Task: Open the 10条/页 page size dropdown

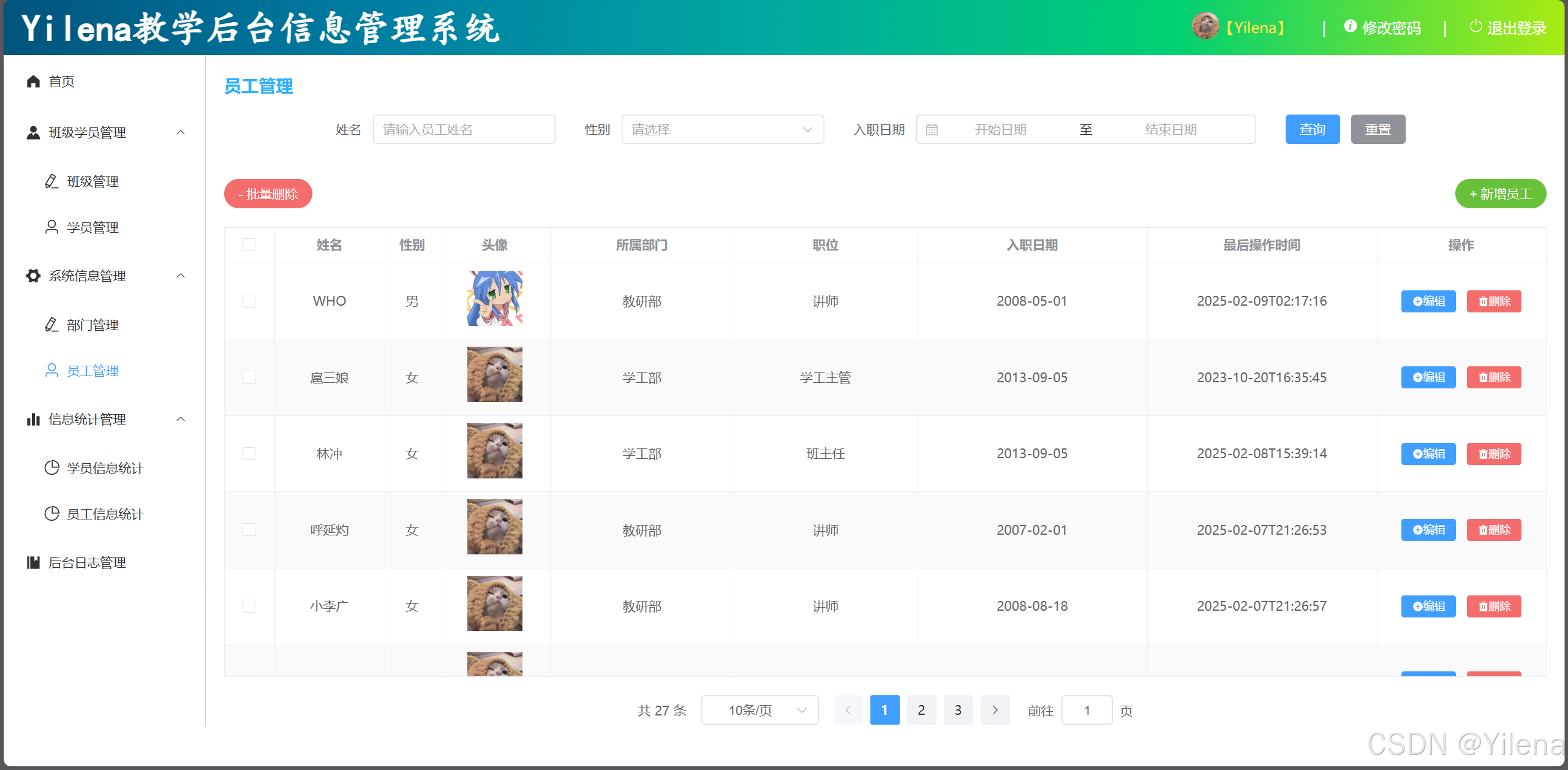Action: tap(759, 710)
